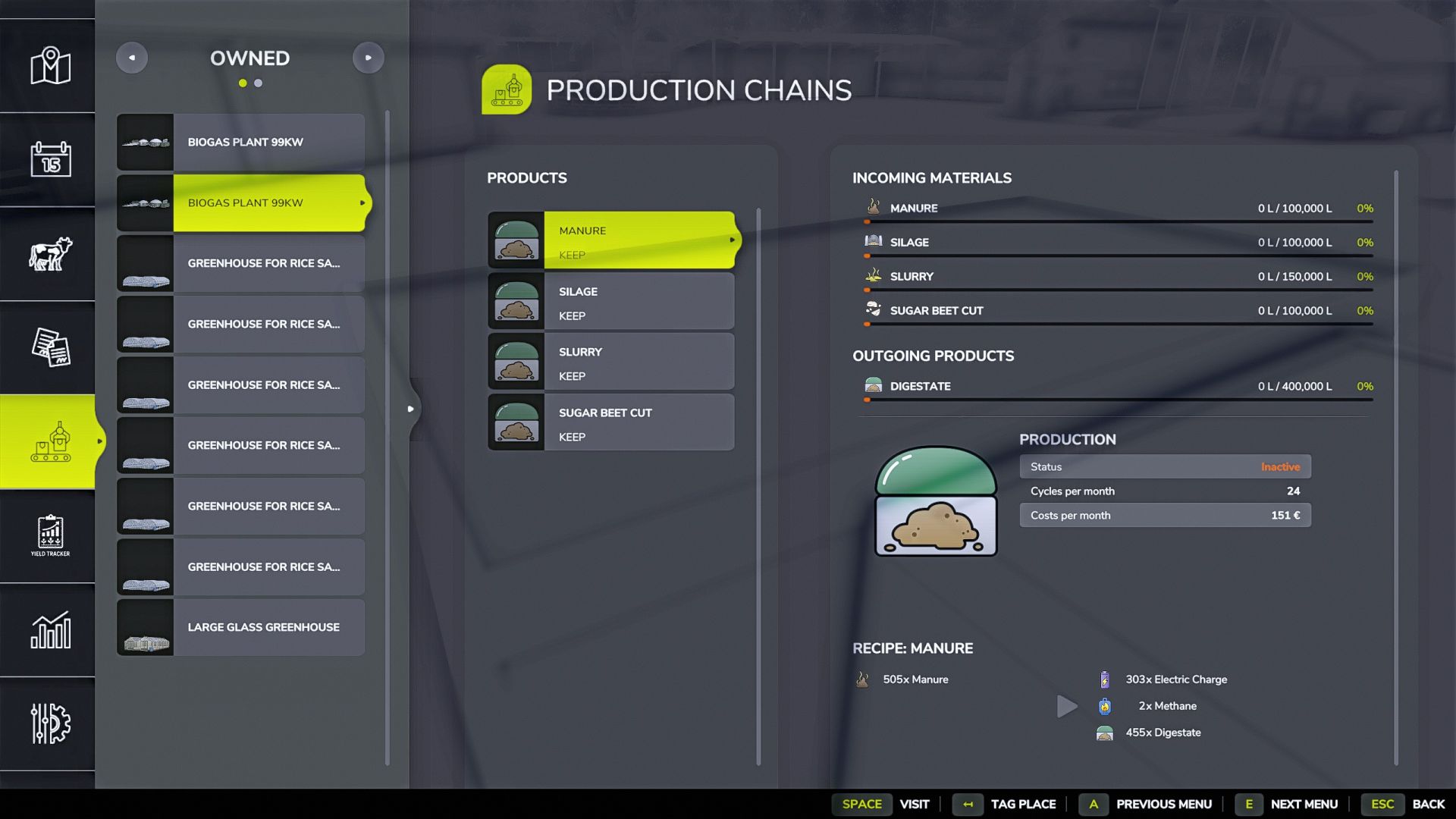The image size is (1456, 819).
Task: Open the statistics bar chart icon
Action: [x=50, y=630]
